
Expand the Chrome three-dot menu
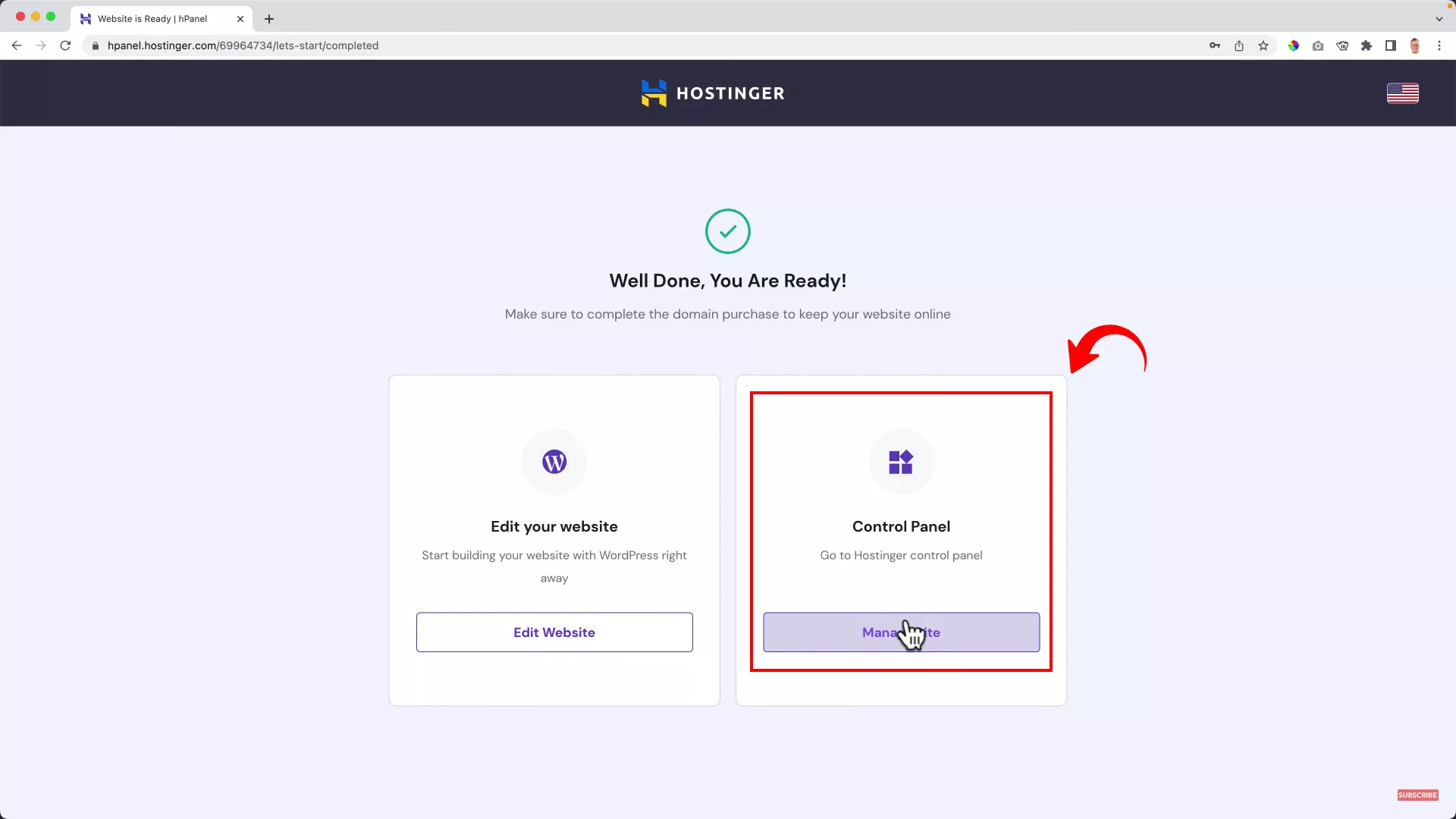click(x=1440, y=45)
